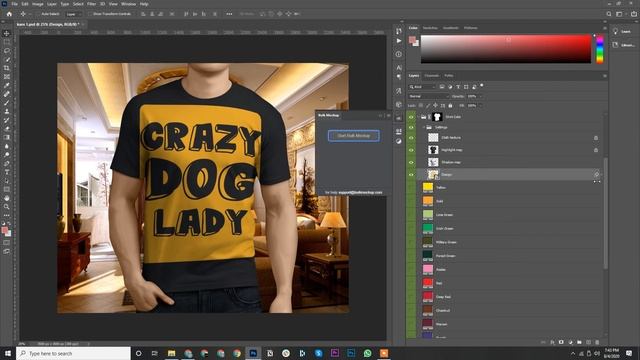Screen dimensions: 640x360
Task: Click the add layer mask icon
Action: tap(561, 342)
